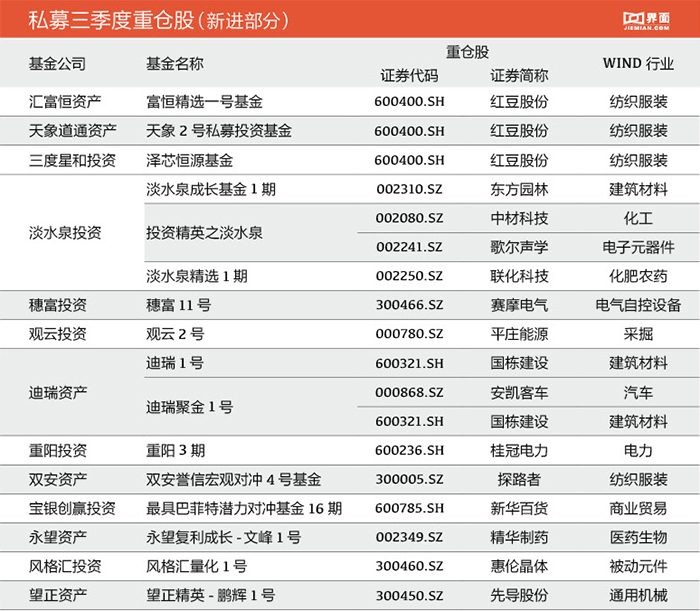
Task: Click company cell 汇富恒资产
Action: click(65, 102)
